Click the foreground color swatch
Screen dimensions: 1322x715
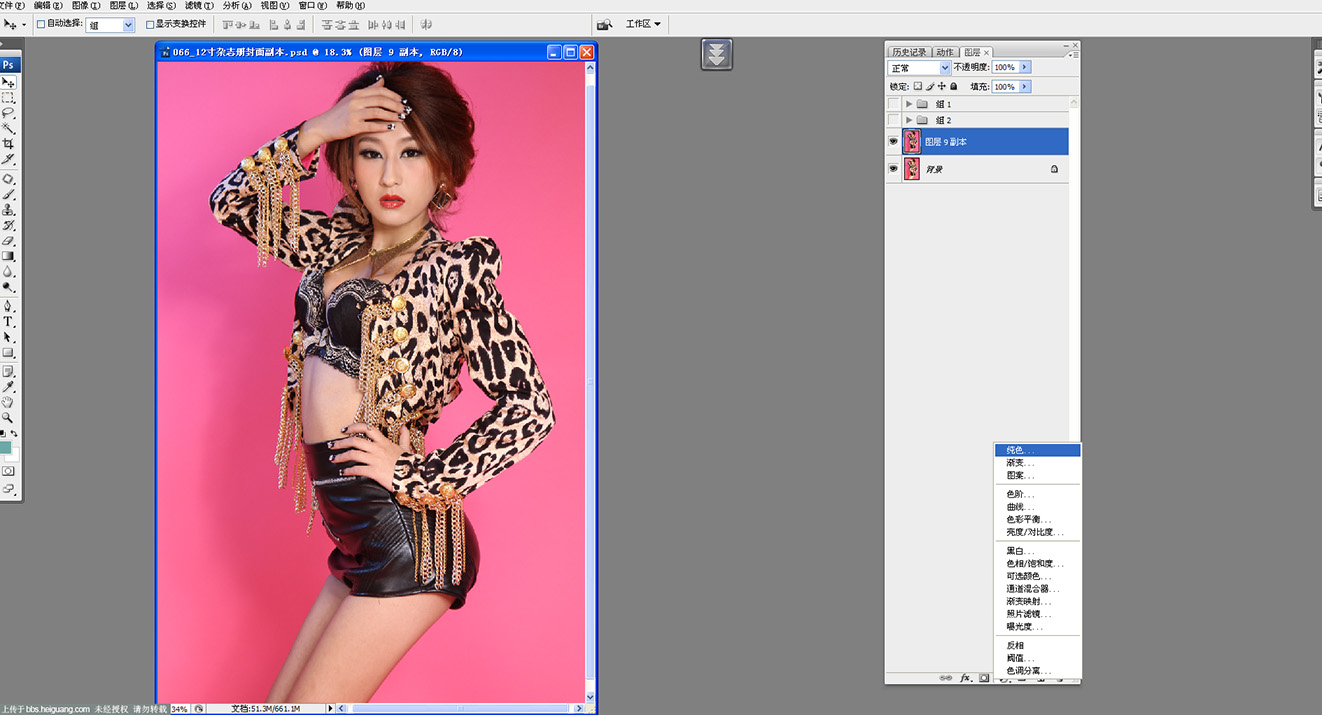[x=5, y=448]
